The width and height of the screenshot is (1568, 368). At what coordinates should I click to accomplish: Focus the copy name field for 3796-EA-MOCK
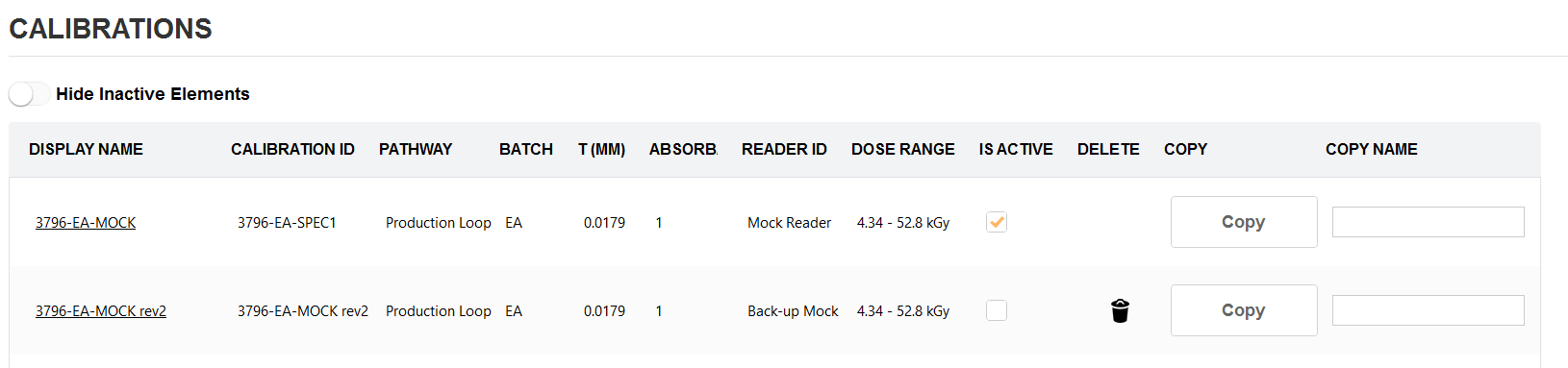coord(1429,222)
